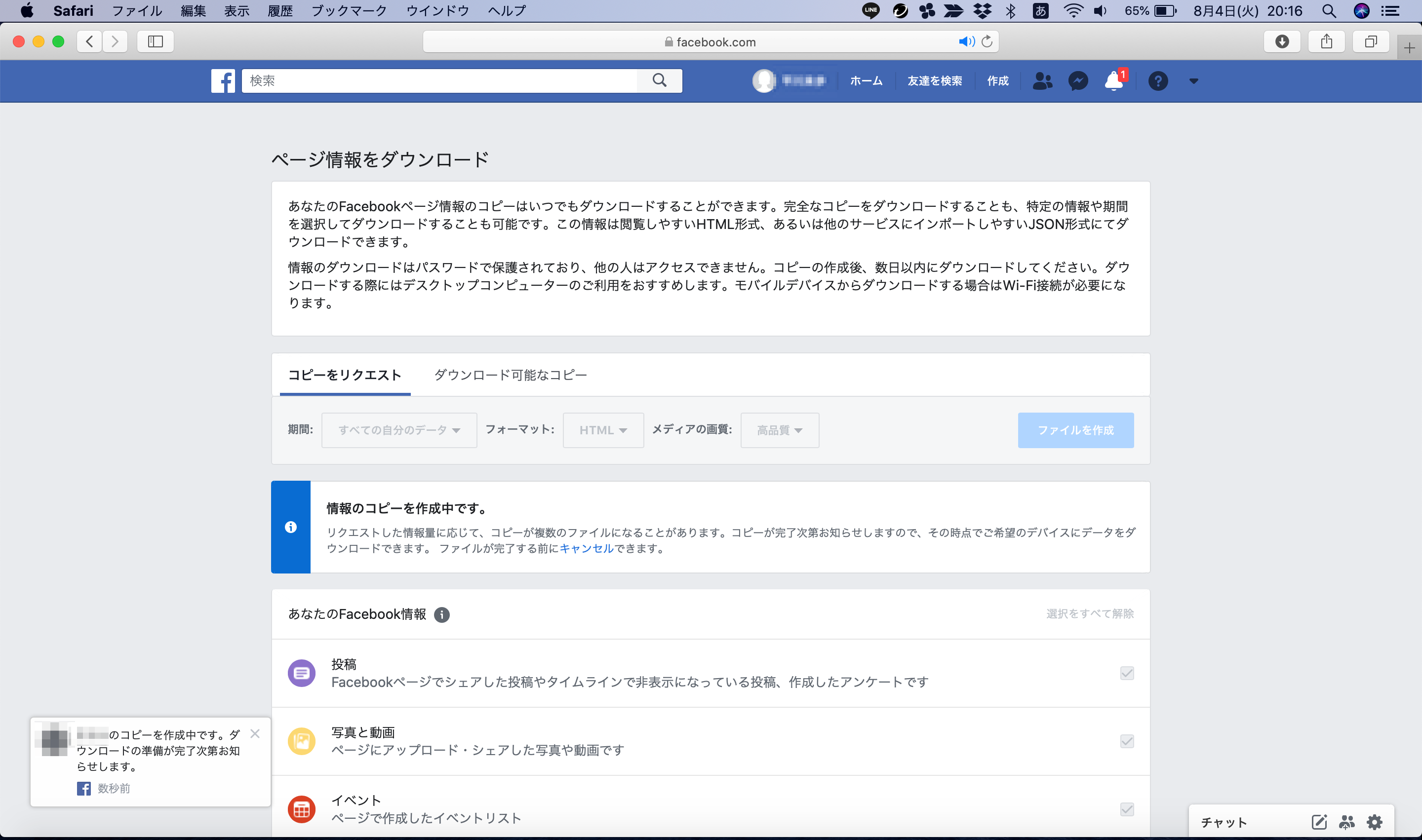Image resolution: width=1422 pixels, height=840 pixels.
Task: Open chat settings gear icon
Action: tap(1375, 822)
